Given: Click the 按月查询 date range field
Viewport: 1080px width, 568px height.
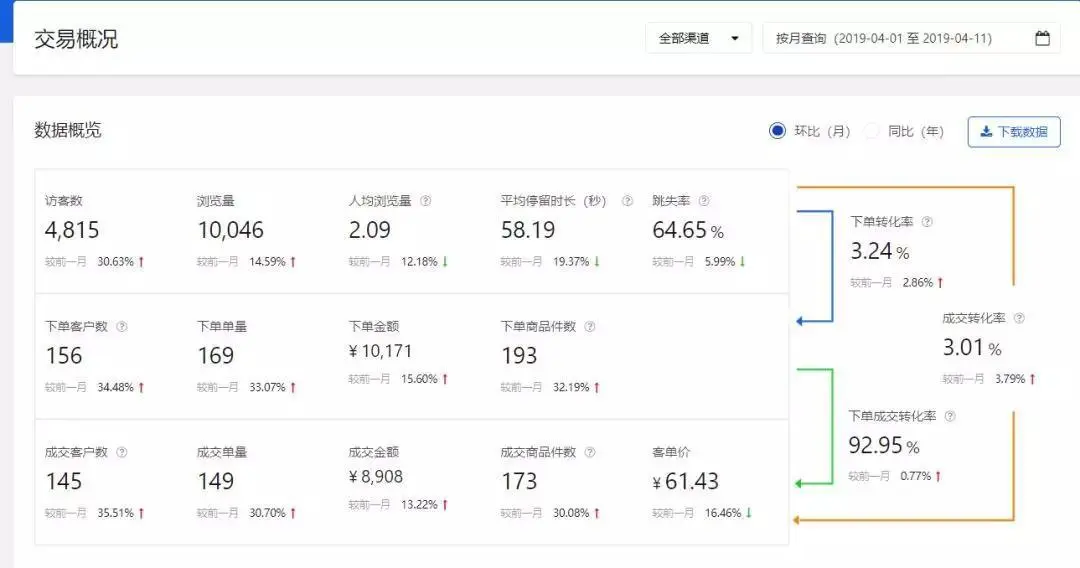Looking at the screenshot, I should click(x=911, y=38).
